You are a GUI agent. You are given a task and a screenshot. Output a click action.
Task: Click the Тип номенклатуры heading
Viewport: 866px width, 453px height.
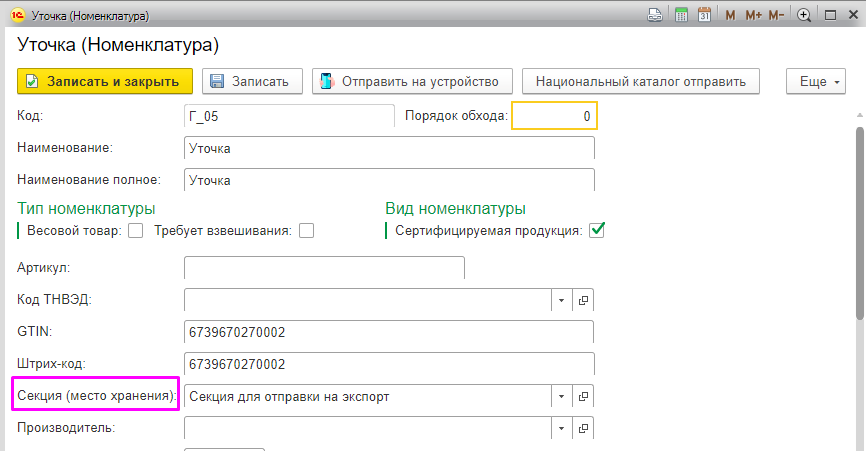pyautogui.click(x=86, y=208)
